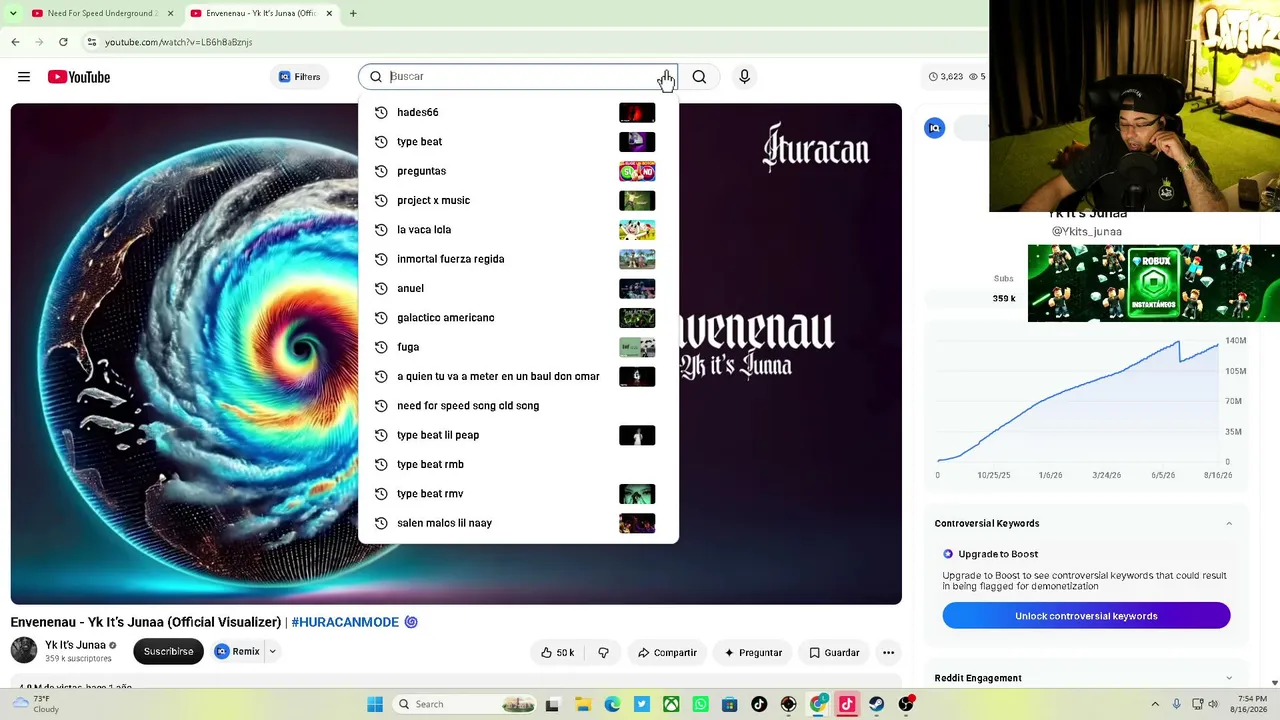The image size is (1280, 720).
Task: Expand the Reddit Engagement section
Action: pos(1229,678)
